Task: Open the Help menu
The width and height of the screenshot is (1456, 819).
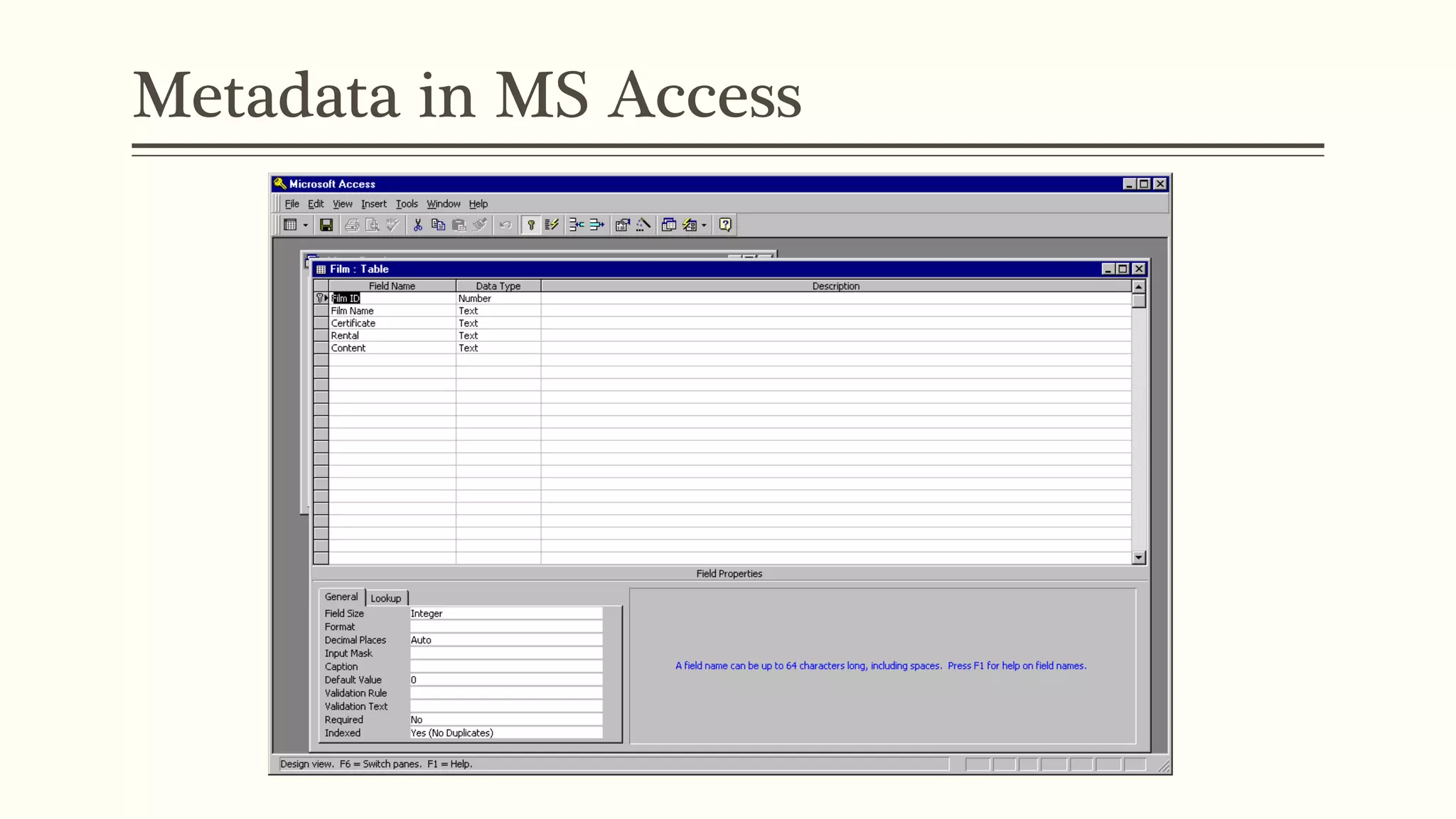Action: [478, 204]
